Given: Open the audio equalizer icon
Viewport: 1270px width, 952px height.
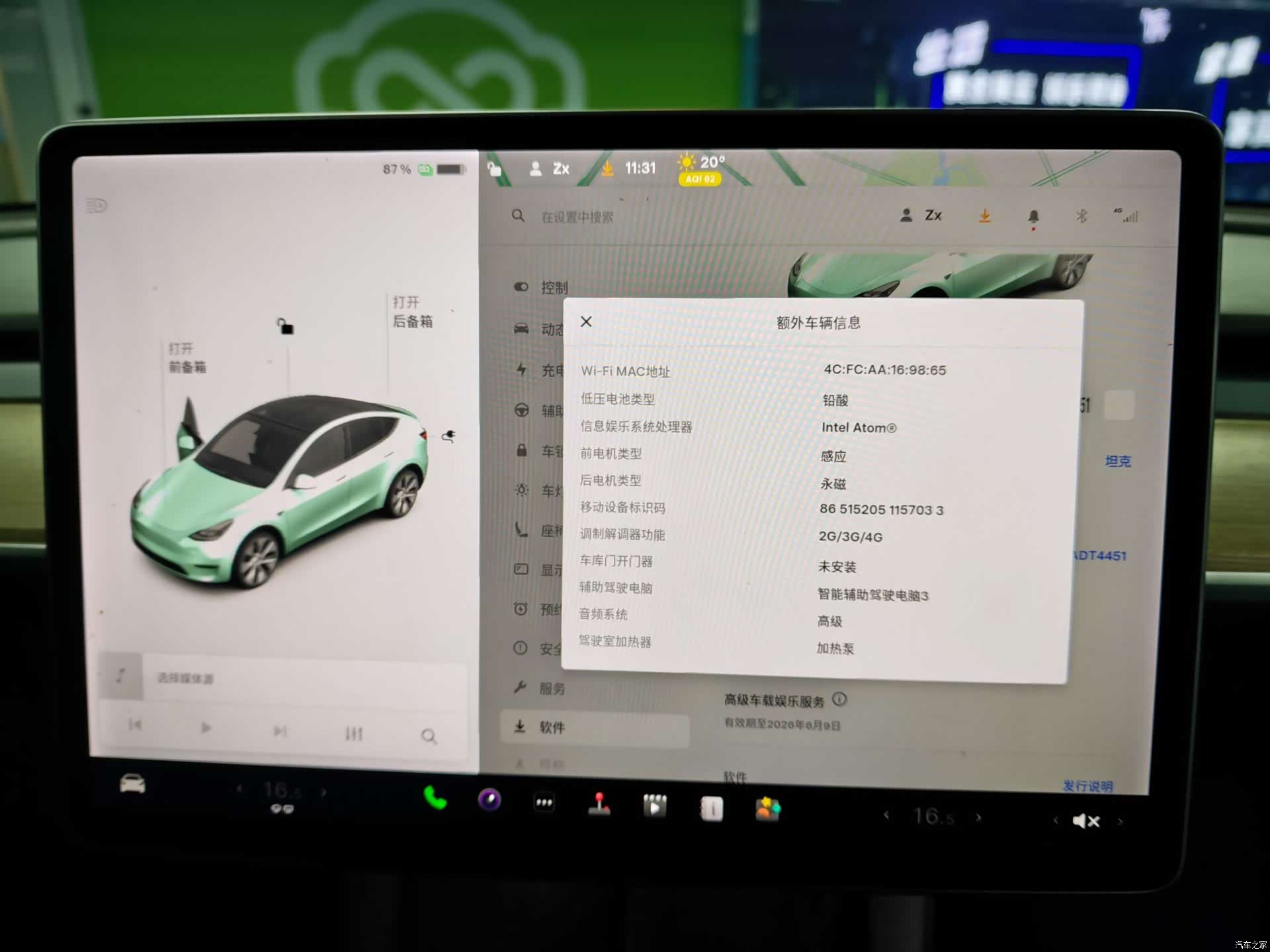Looking at the screenshot, I should pos(354,734).
